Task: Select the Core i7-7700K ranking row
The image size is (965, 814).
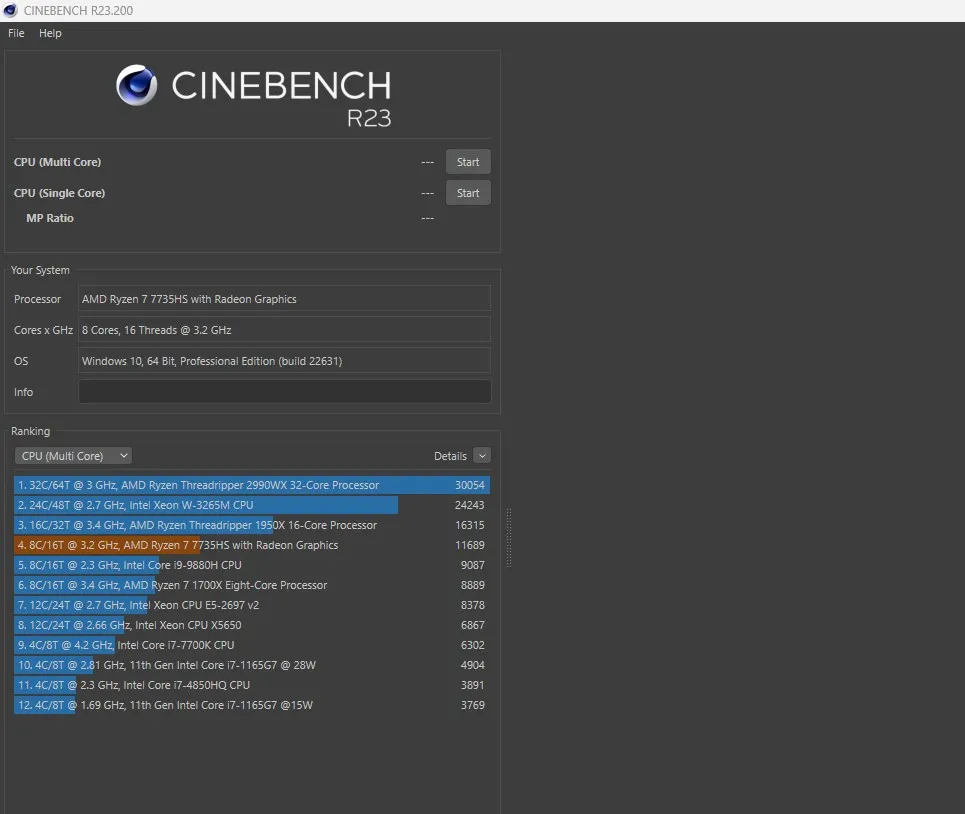Action: 252,645
